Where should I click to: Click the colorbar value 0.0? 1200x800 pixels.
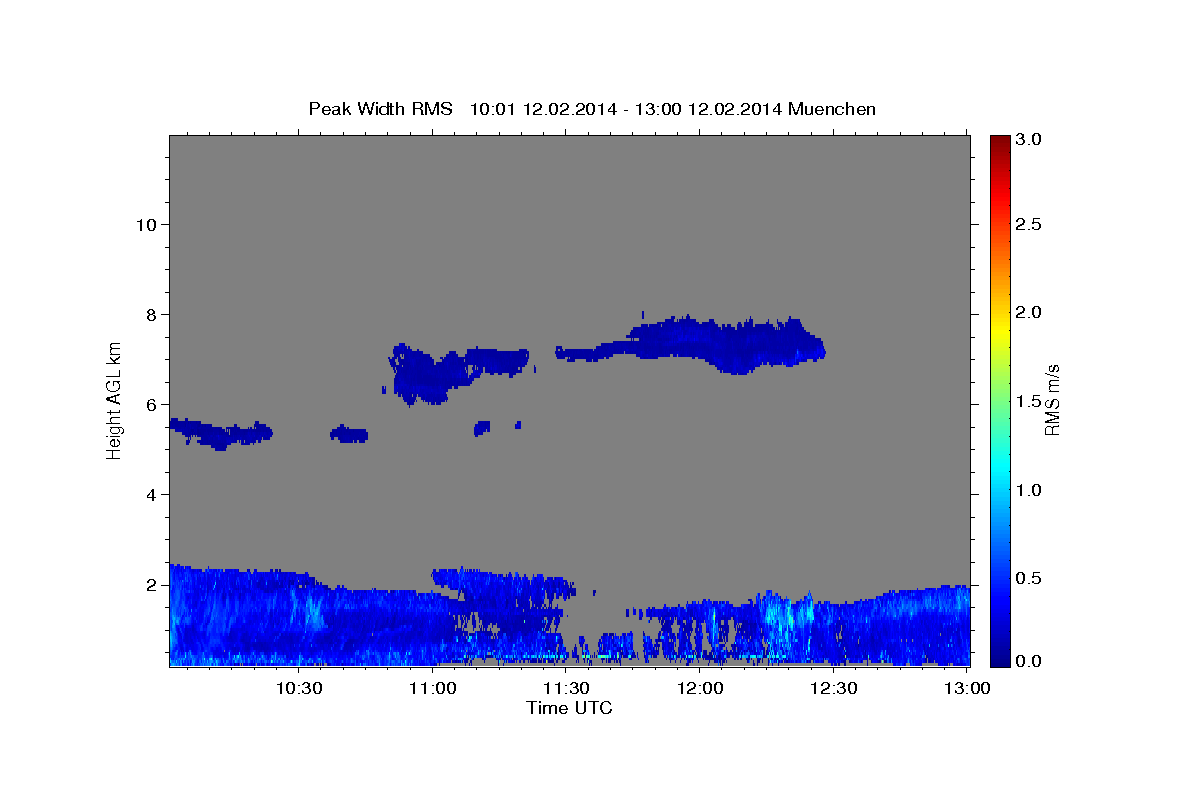point(1030,662)
